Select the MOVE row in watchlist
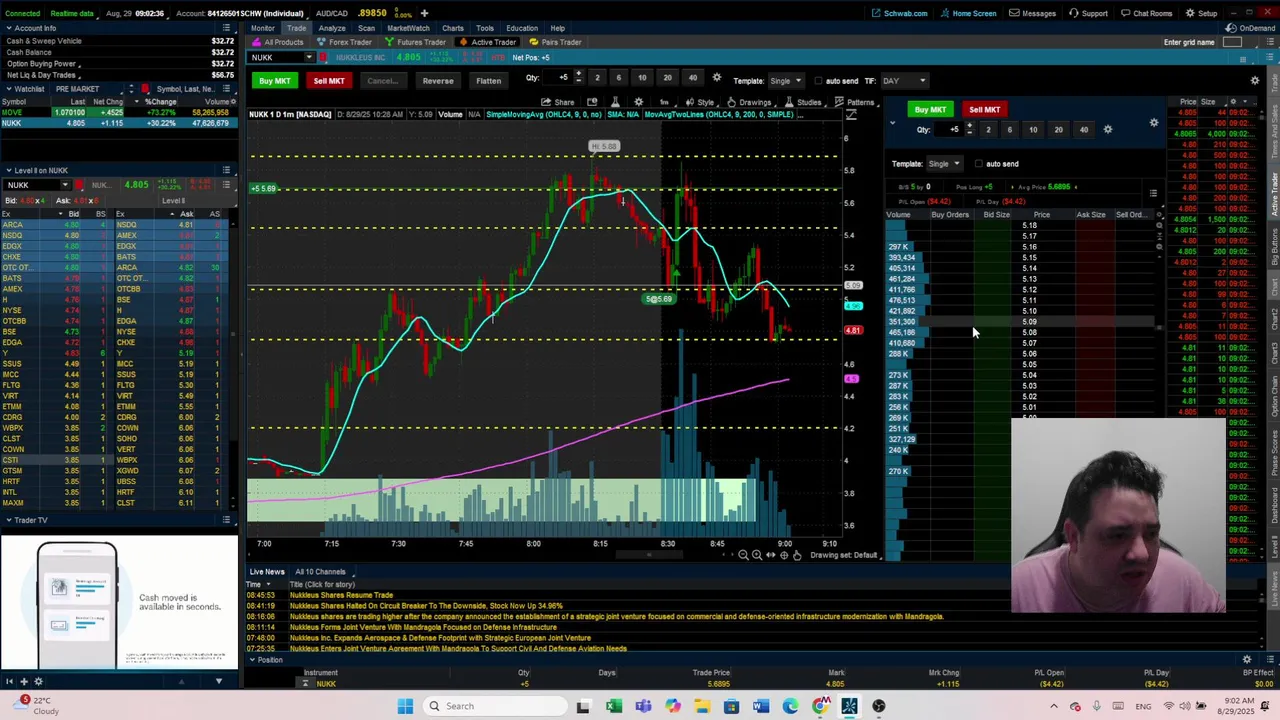This screenshot has height=720, width=1280. coord(118,112)
